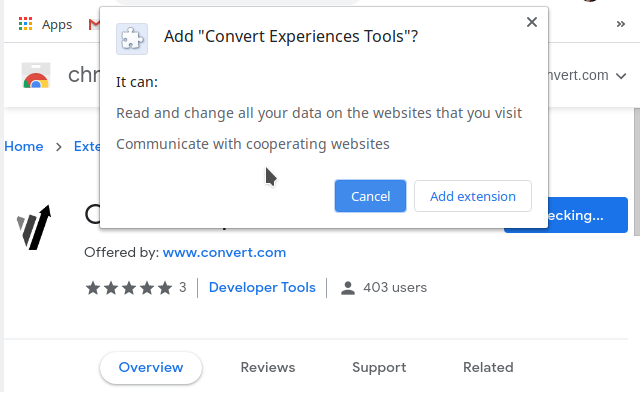Click the '403 users' text

click(x=395, y=287)
